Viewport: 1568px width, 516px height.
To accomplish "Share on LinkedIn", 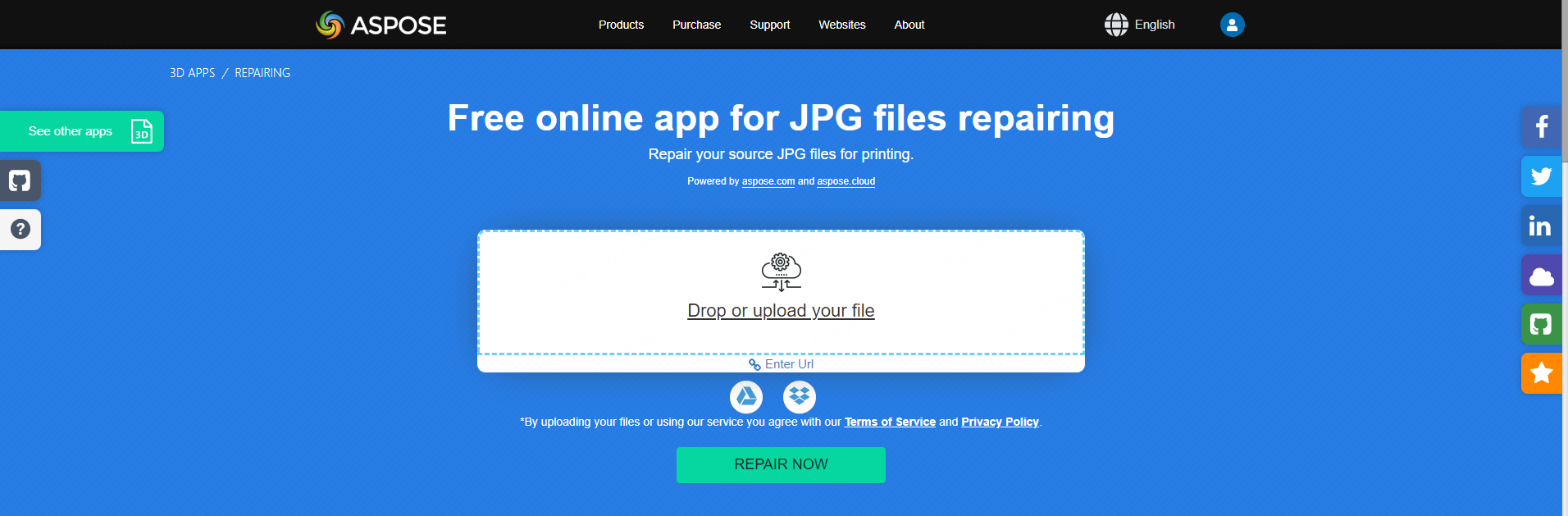I will pos(1541,226).
